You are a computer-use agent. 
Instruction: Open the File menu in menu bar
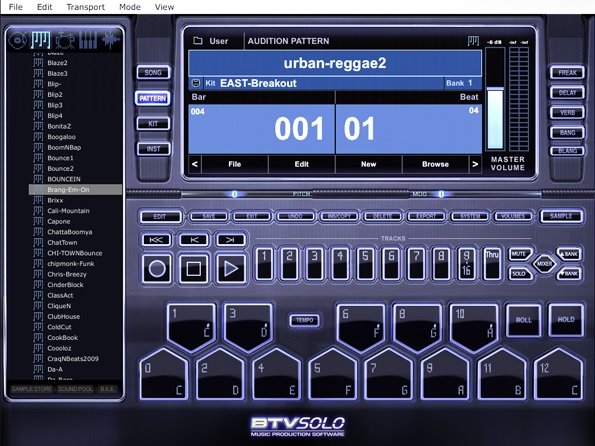(x=16, y=7)
